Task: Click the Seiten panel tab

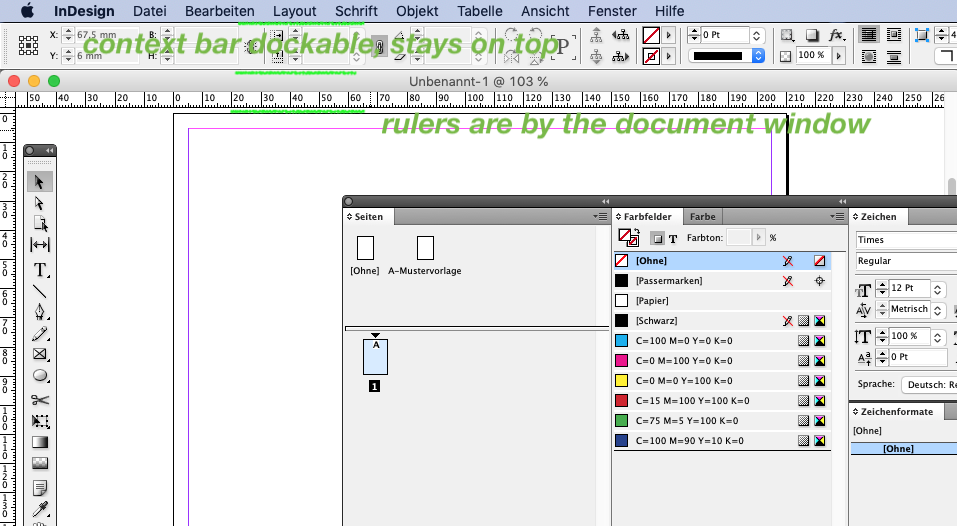Action: (369, 217)
